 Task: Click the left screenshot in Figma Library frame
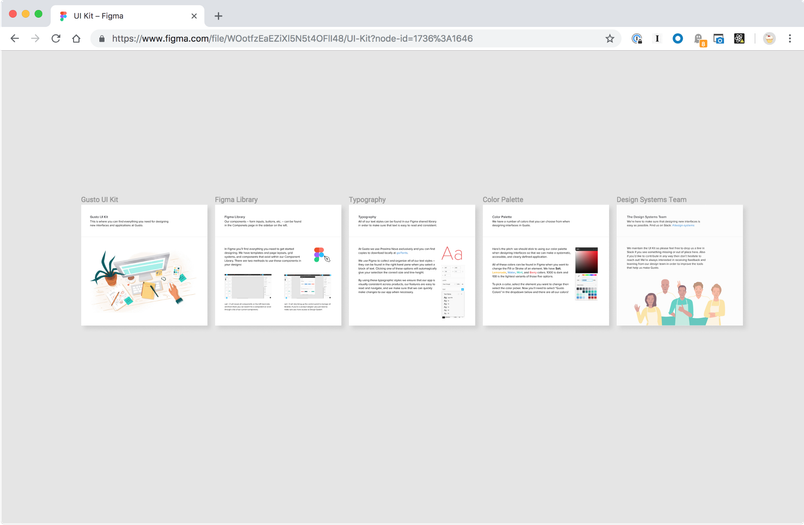[x=248, y=287]
